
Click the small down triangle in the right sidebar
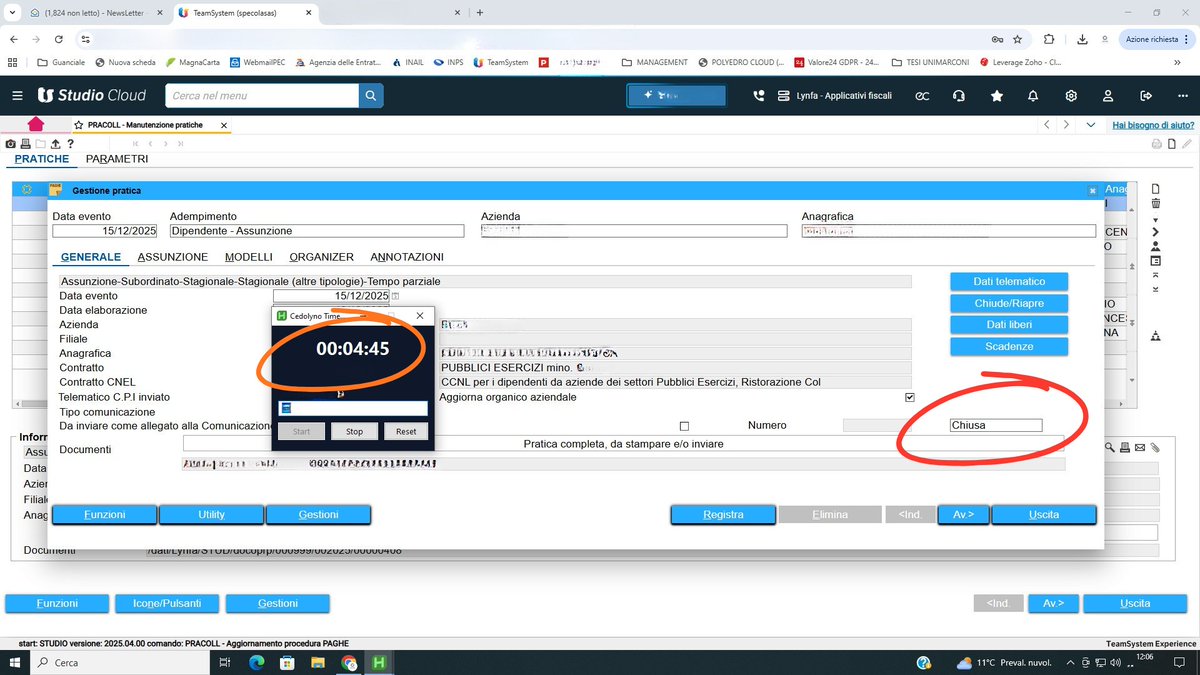[x=1156, y=219]
